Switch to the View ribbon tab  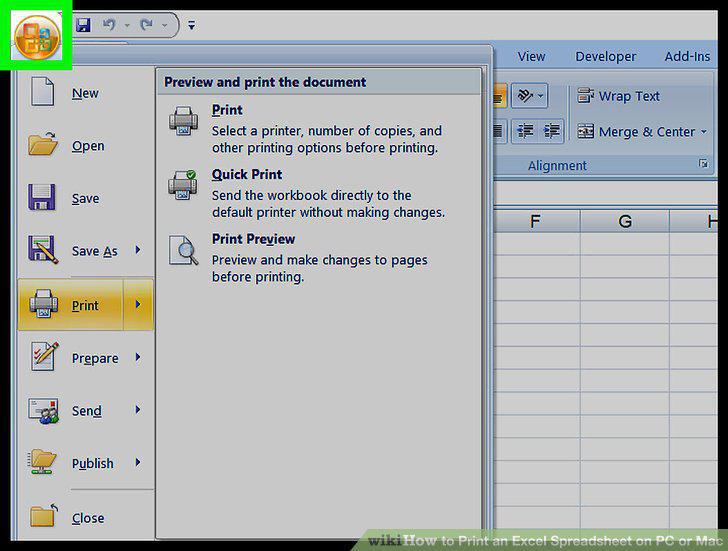coord(531,57)
